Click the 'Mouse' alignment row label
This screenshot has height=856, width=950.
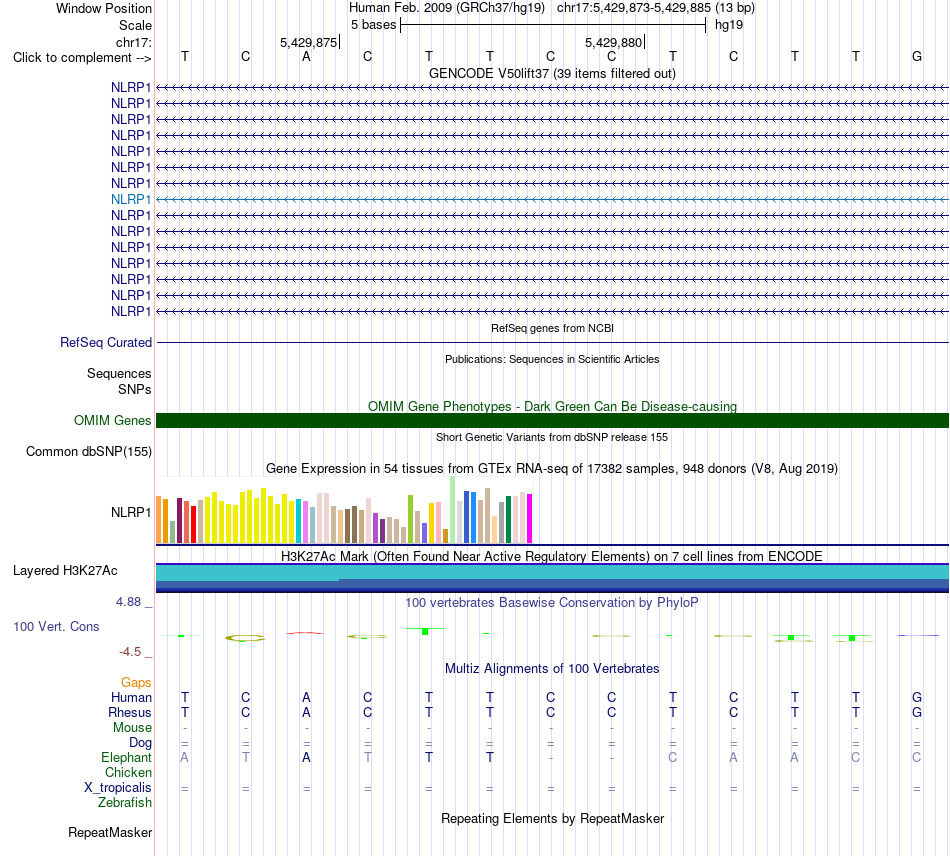tap(132, 728)
